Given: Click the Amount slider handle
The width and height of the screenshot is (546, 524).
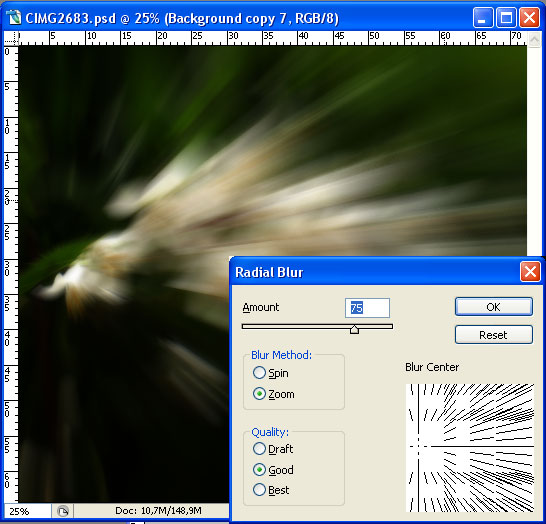Looking at the screenshot, I should (354, 329).
